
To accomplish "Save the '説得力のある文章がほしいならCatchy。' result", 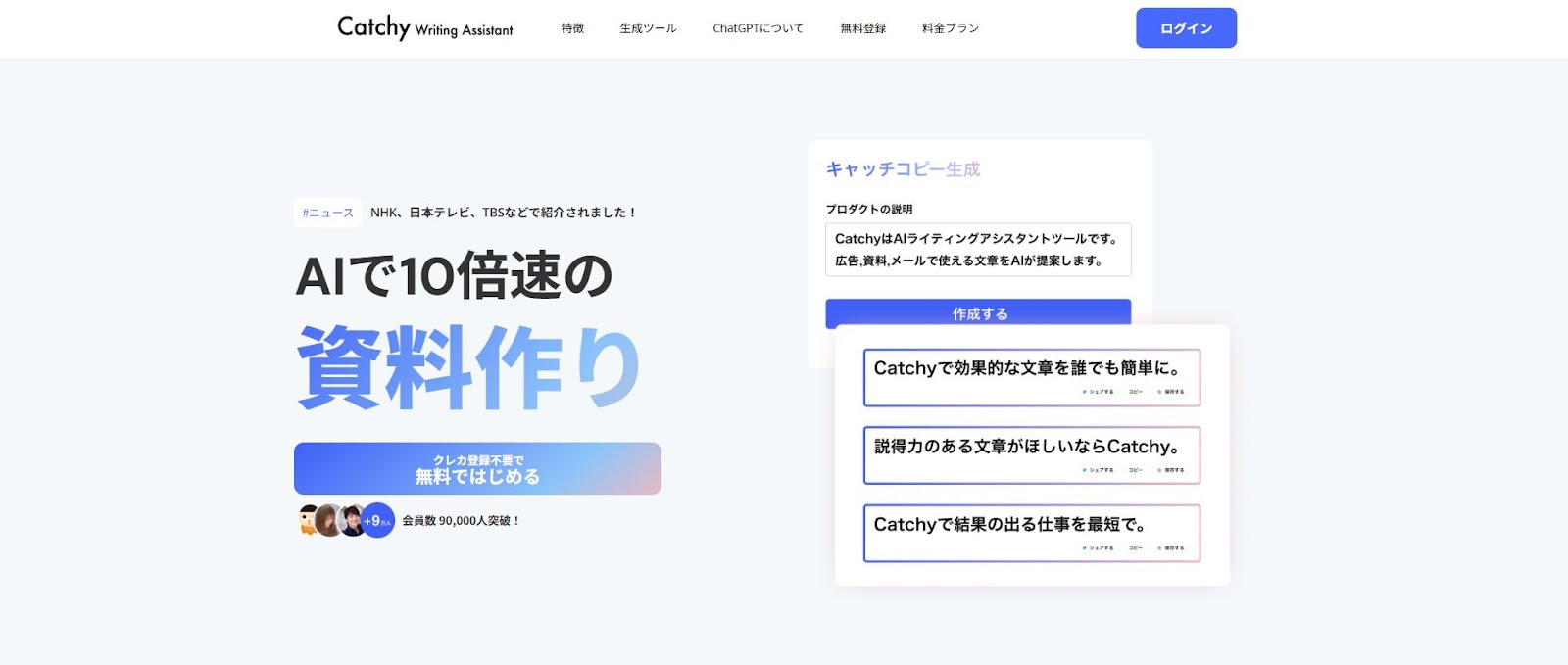I will [x=1171, y=470].
